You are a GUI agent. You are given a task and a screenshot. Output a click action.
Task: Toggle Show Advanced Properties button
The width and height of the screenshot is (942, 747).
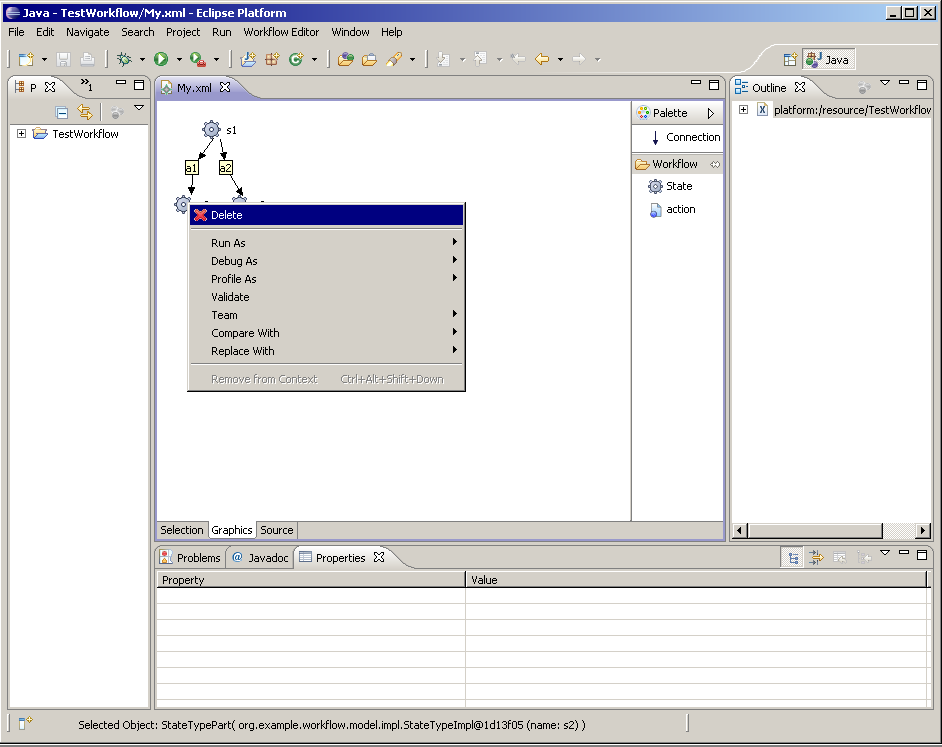[x=816, y=558]
